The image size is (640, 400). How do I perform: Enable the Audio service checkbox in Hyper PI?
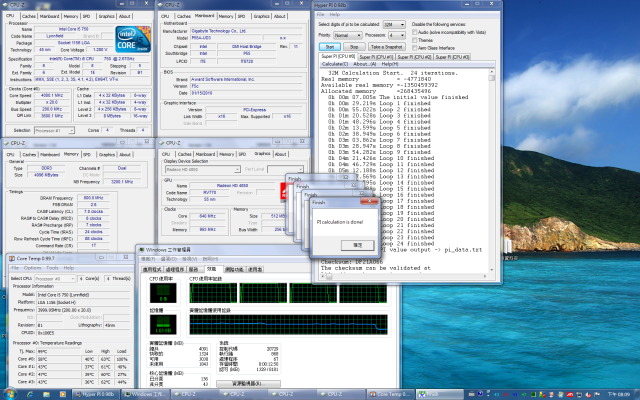click(x=414, y=32)
